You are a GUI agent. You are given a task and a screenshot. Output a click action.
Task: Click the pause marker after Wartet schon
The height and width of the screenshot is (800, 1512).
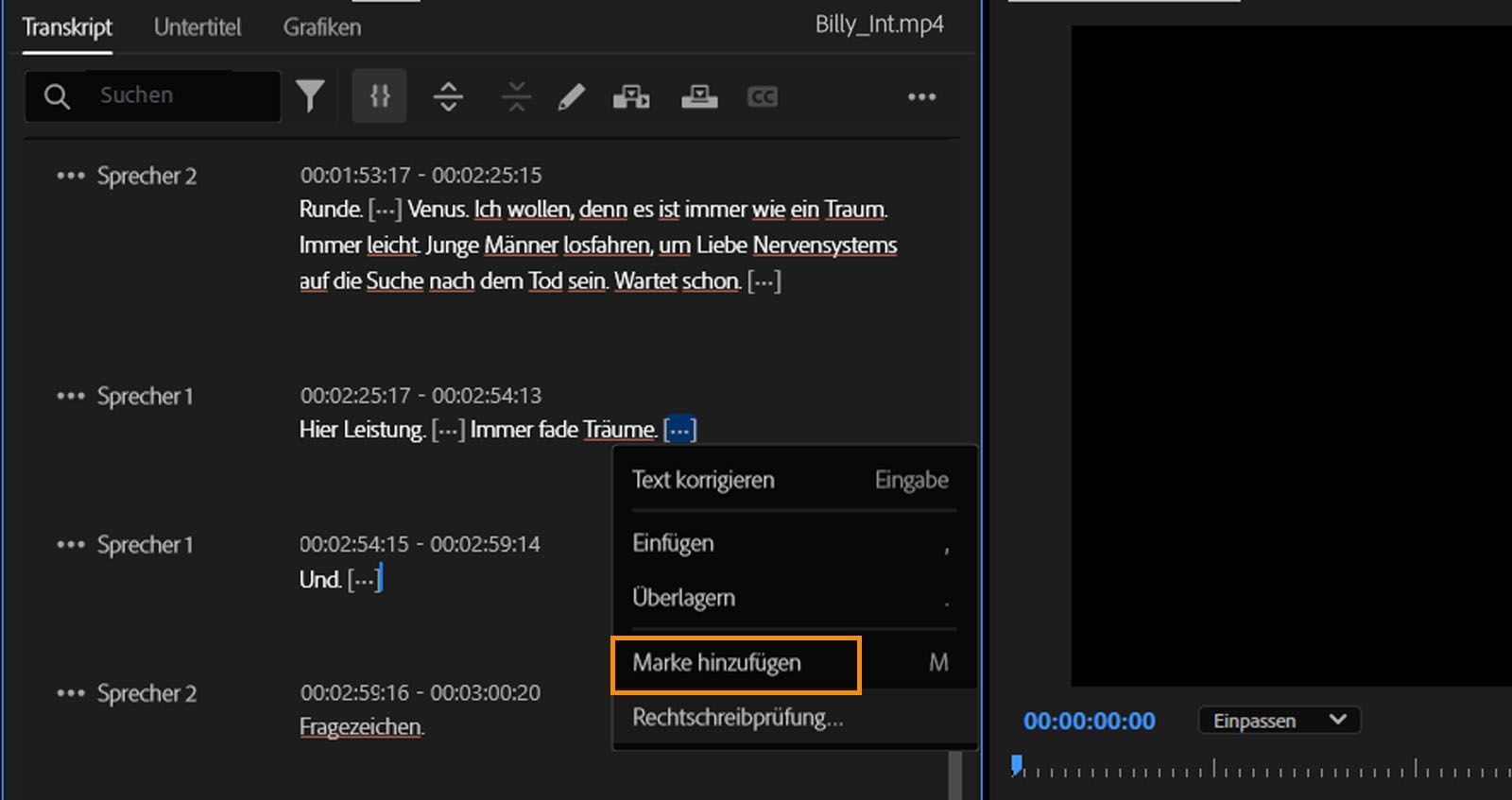pos(764,281)
